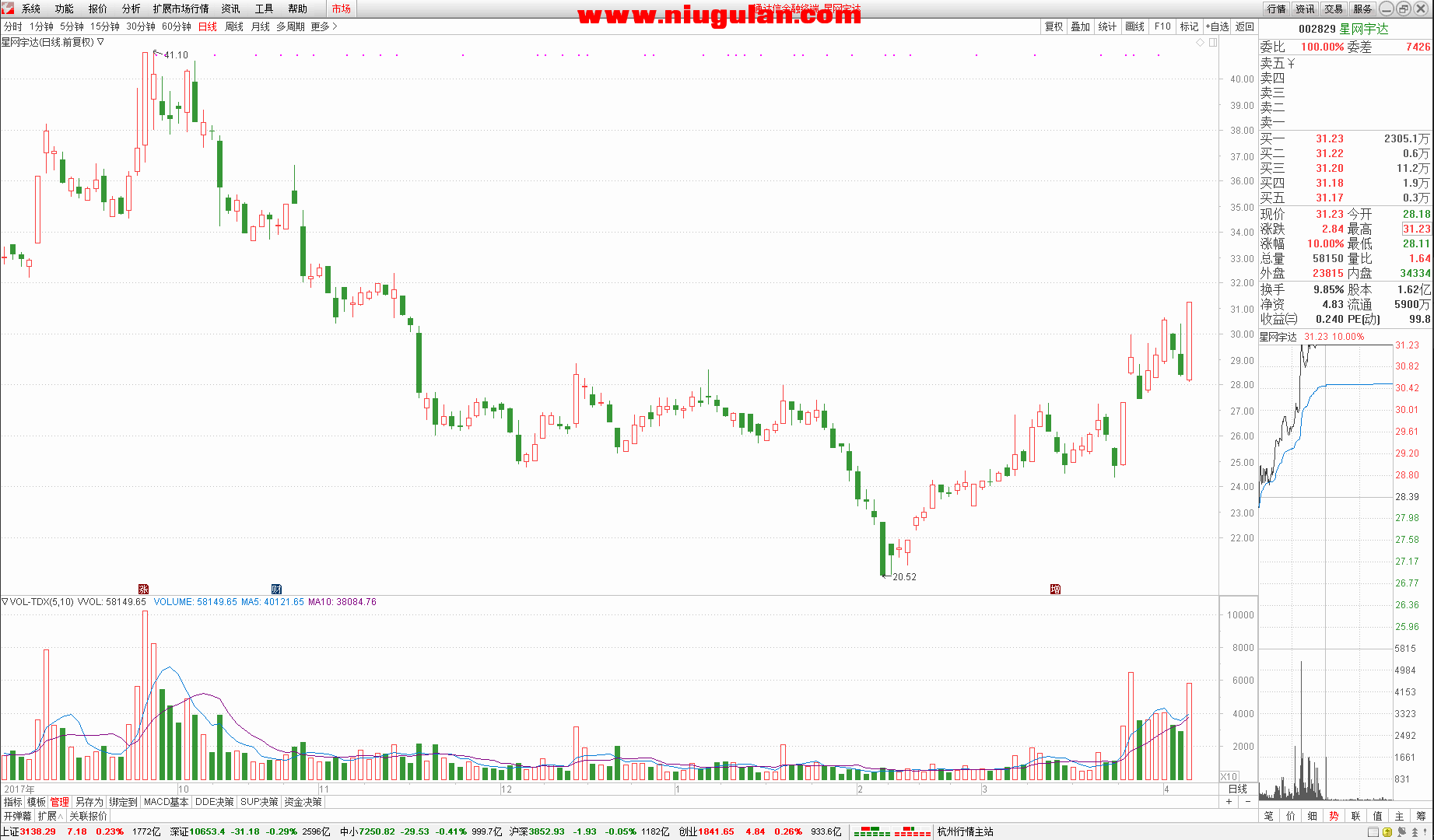Click the 财 marker on the chart's date axis

point(276,589)
